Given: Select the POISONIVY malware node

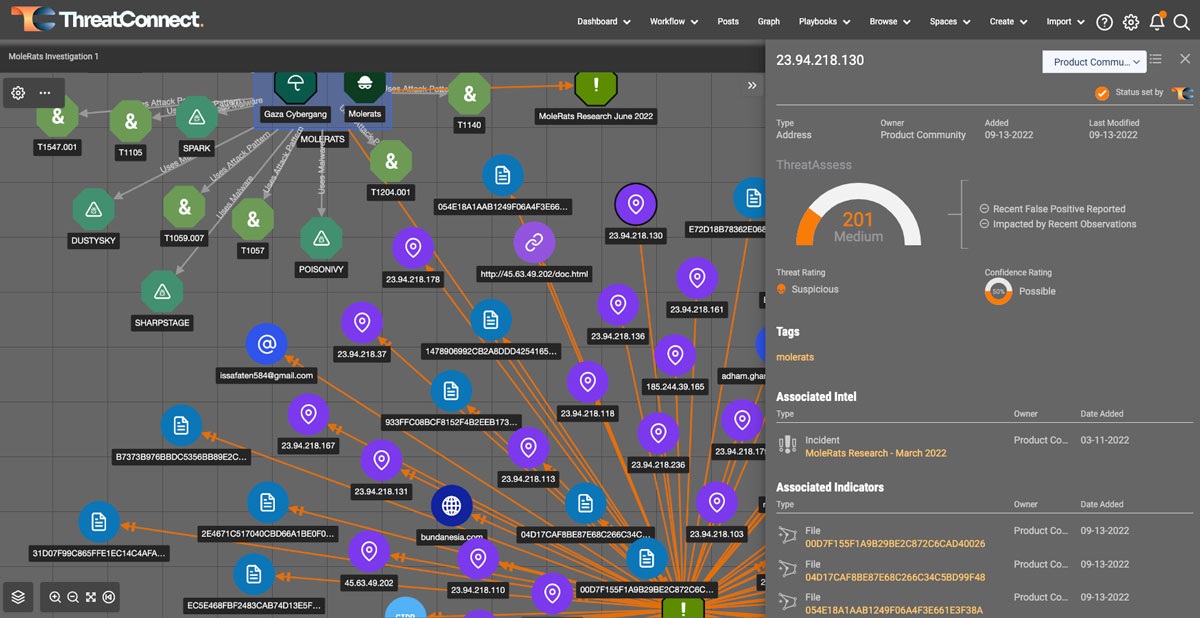Looking at the screenshot, I should click(321, 237).
